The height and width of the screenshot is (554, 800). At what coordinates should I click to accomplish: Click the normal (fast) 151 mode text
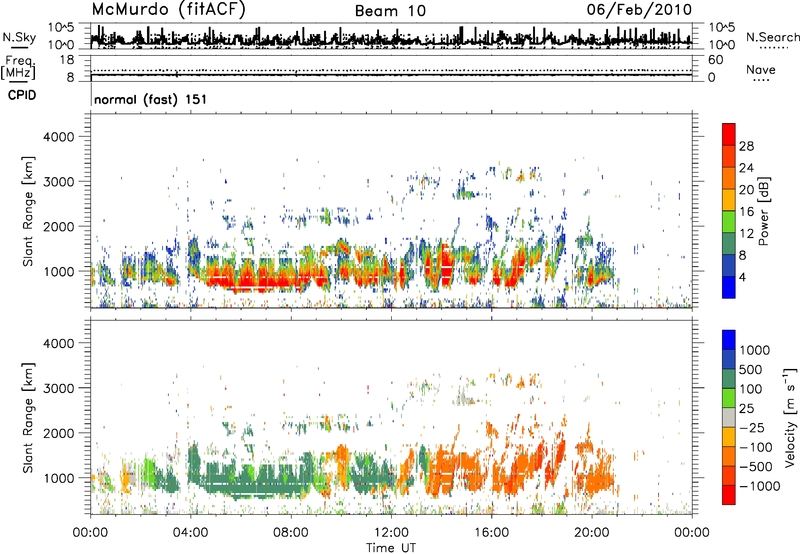(x=151, y=99)
